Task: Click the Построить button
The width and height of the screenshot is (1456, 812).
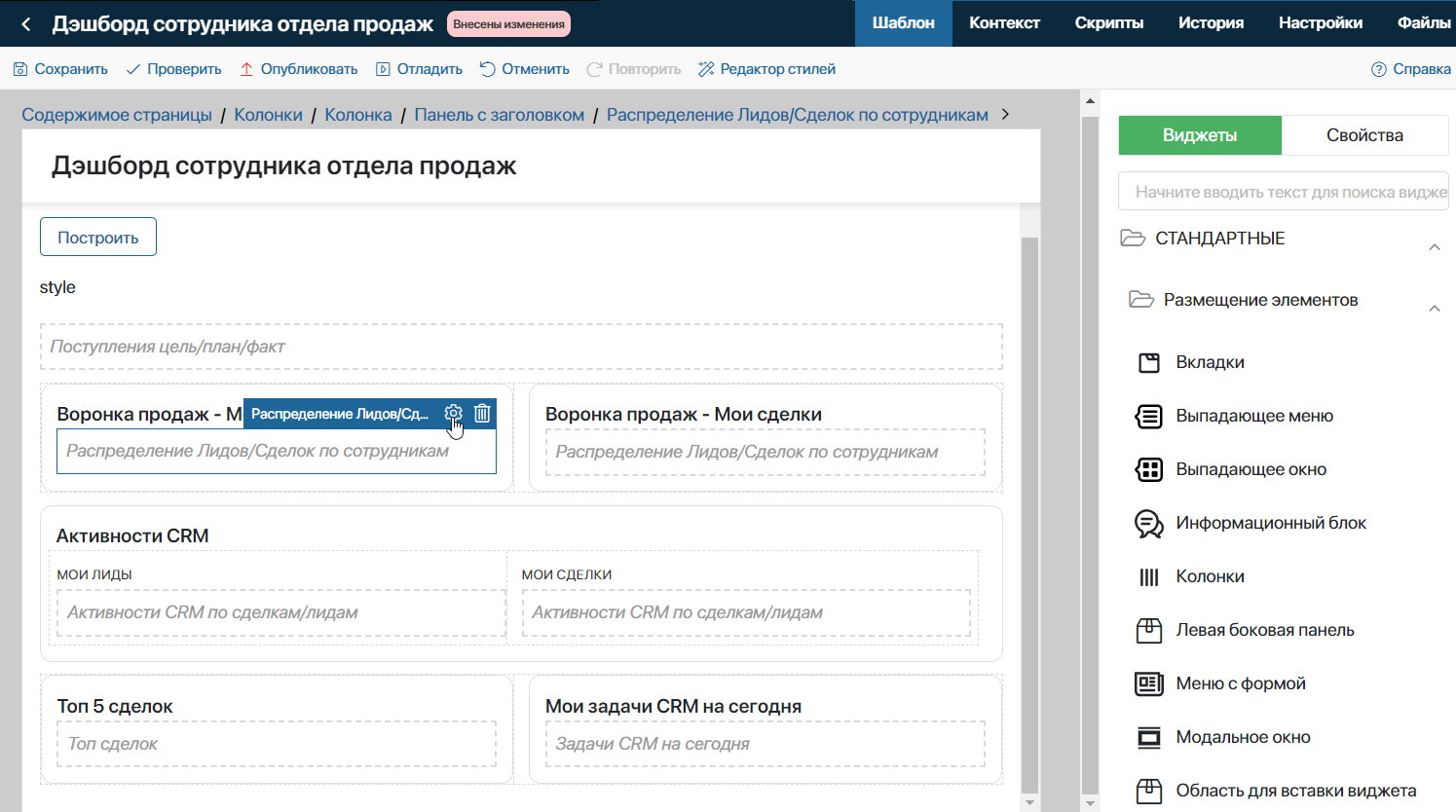Action: 98,237
